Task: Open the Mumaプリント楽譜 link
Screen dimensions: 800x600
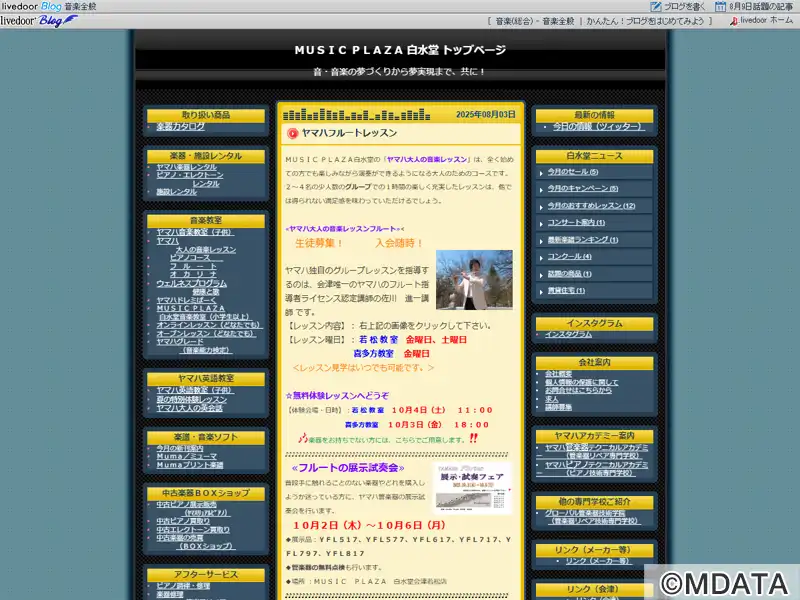Action: pos(190,465)
